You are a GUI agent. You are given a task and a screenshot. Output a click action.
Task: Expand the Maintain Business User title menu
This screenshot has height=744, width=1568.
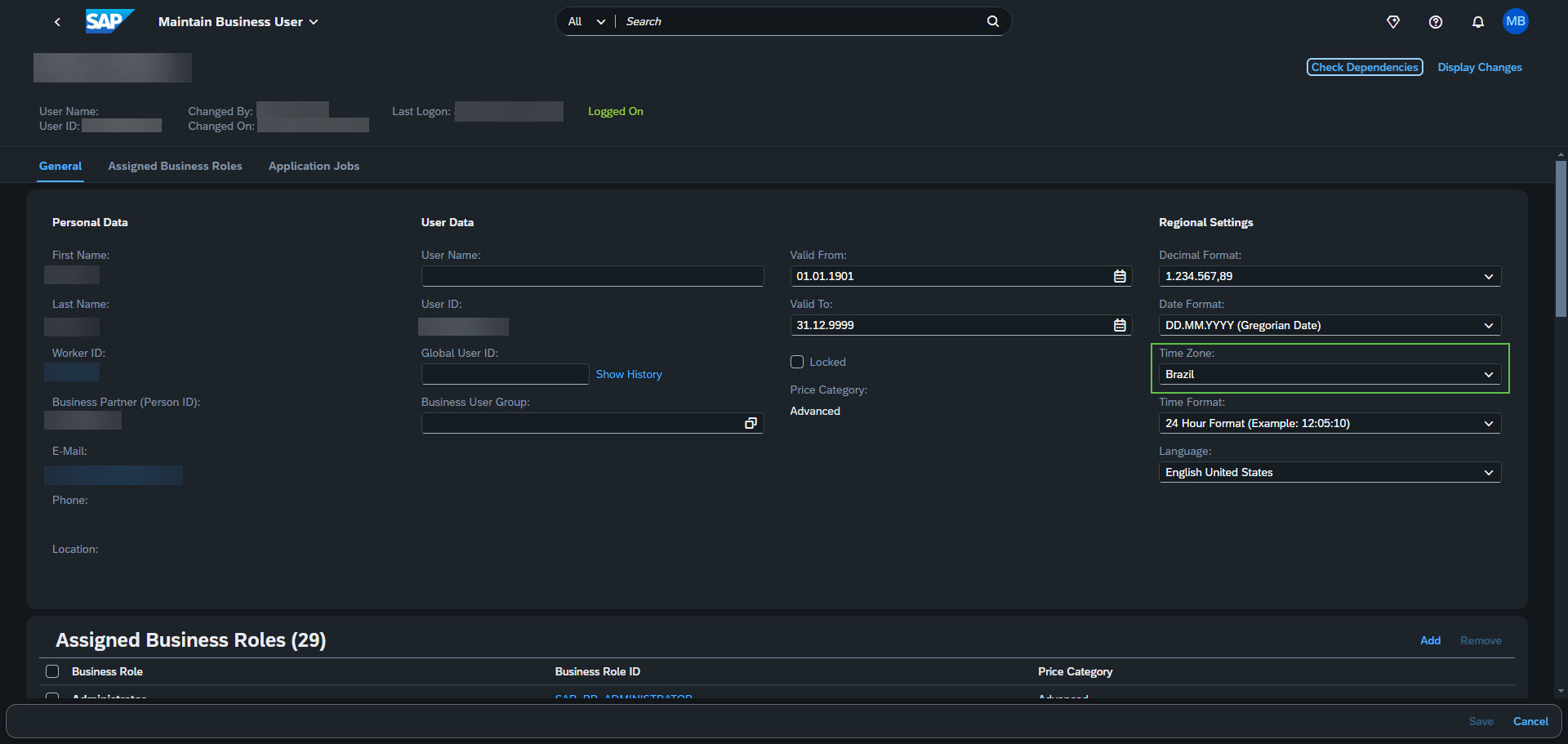(x=238, y=22)
